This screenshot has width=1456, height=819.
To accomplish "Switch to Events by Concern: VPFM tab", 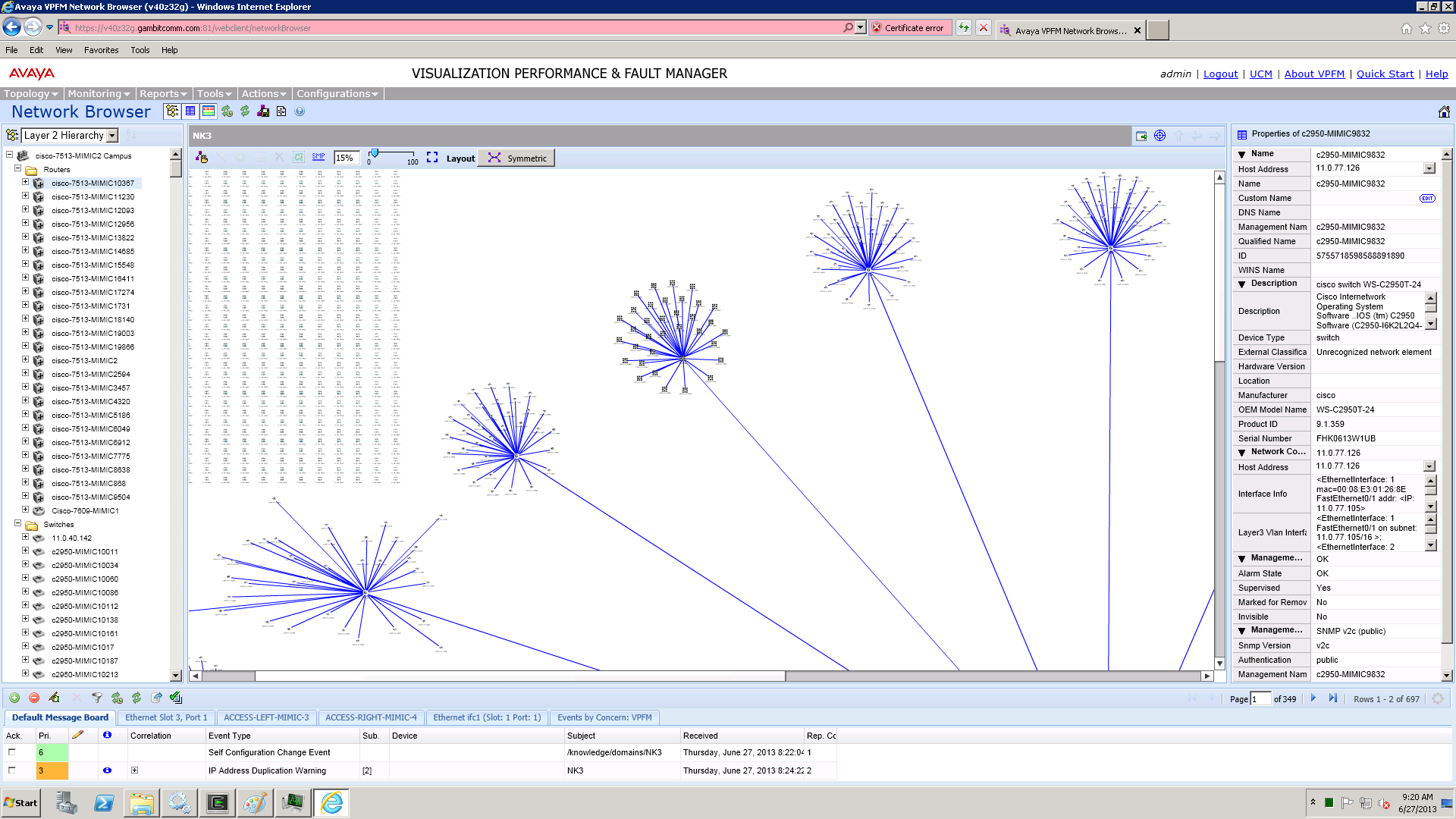I will [604, 717].
